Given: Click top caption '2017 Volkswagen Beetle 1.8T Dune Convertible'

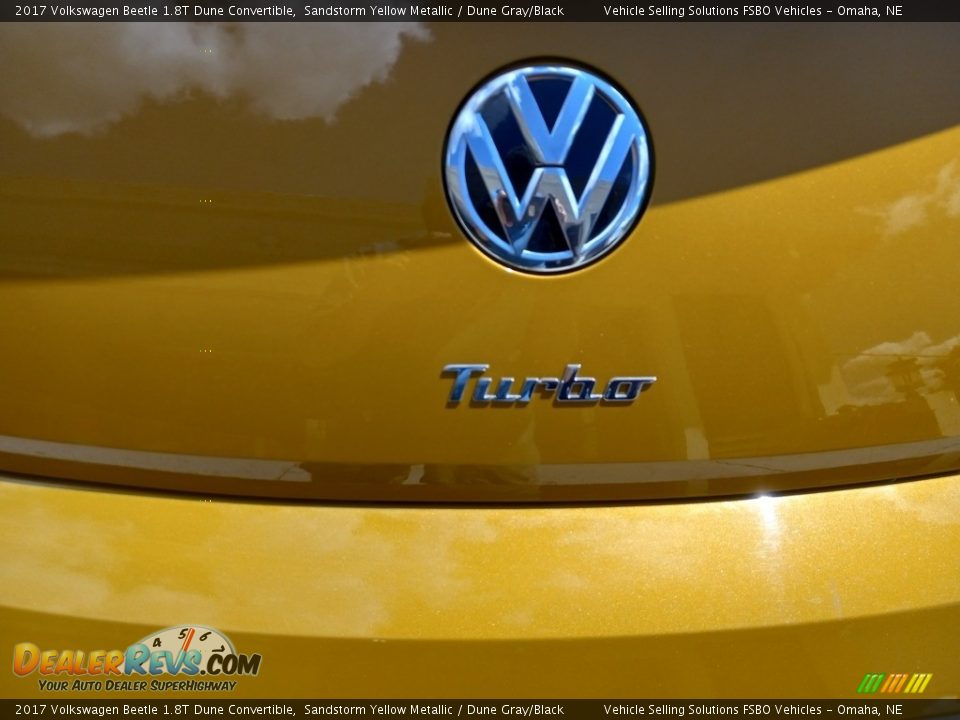Looking at the screenshot, I should click(x=154, y=10).
